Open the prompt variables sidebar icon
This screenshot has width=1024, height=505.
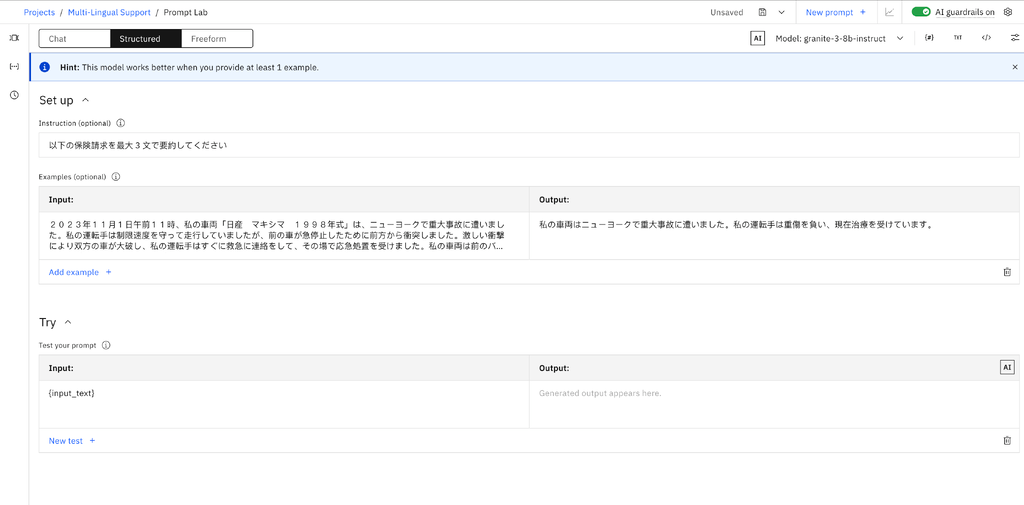14,67
